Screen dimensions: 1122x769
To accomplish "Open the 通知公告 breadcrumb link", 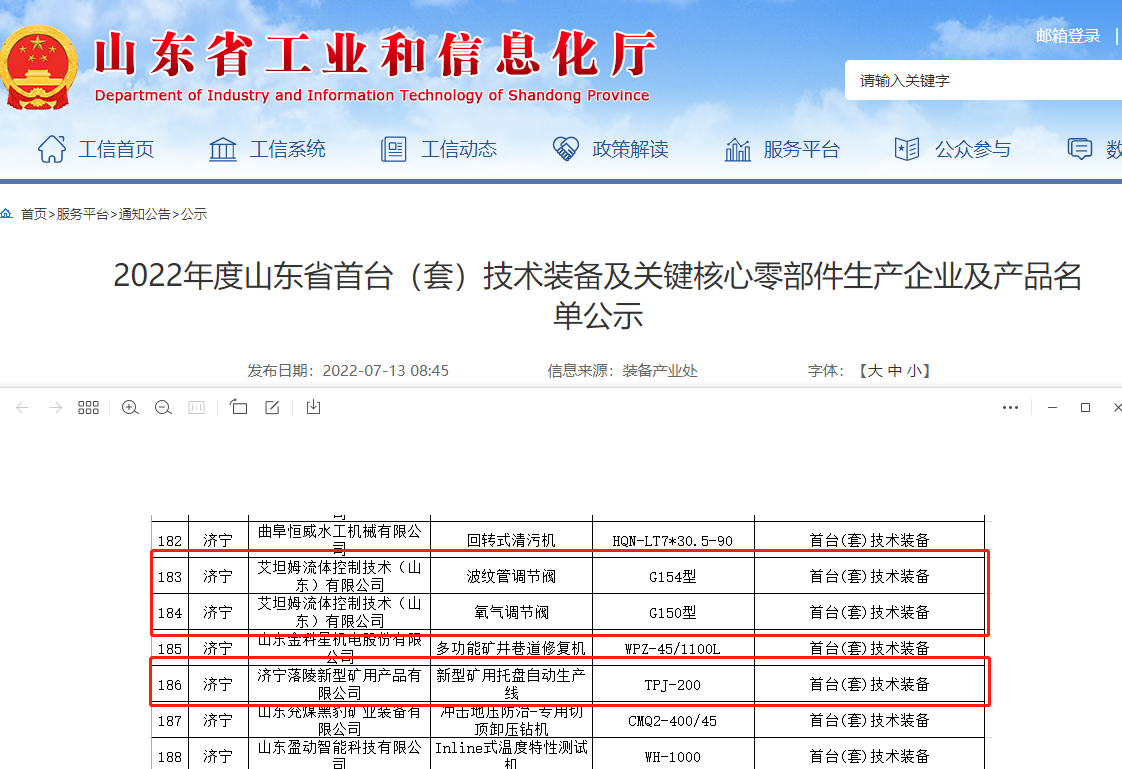I will point(144,213).
